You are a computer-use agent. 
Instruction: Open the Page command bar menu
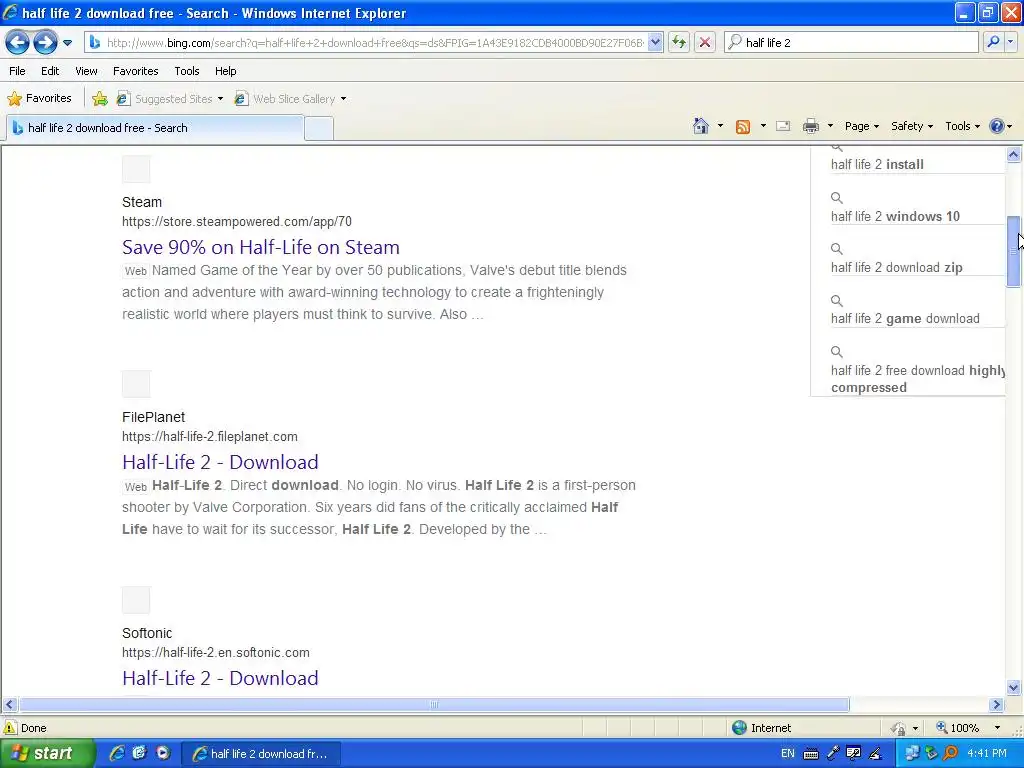point(861,126)
